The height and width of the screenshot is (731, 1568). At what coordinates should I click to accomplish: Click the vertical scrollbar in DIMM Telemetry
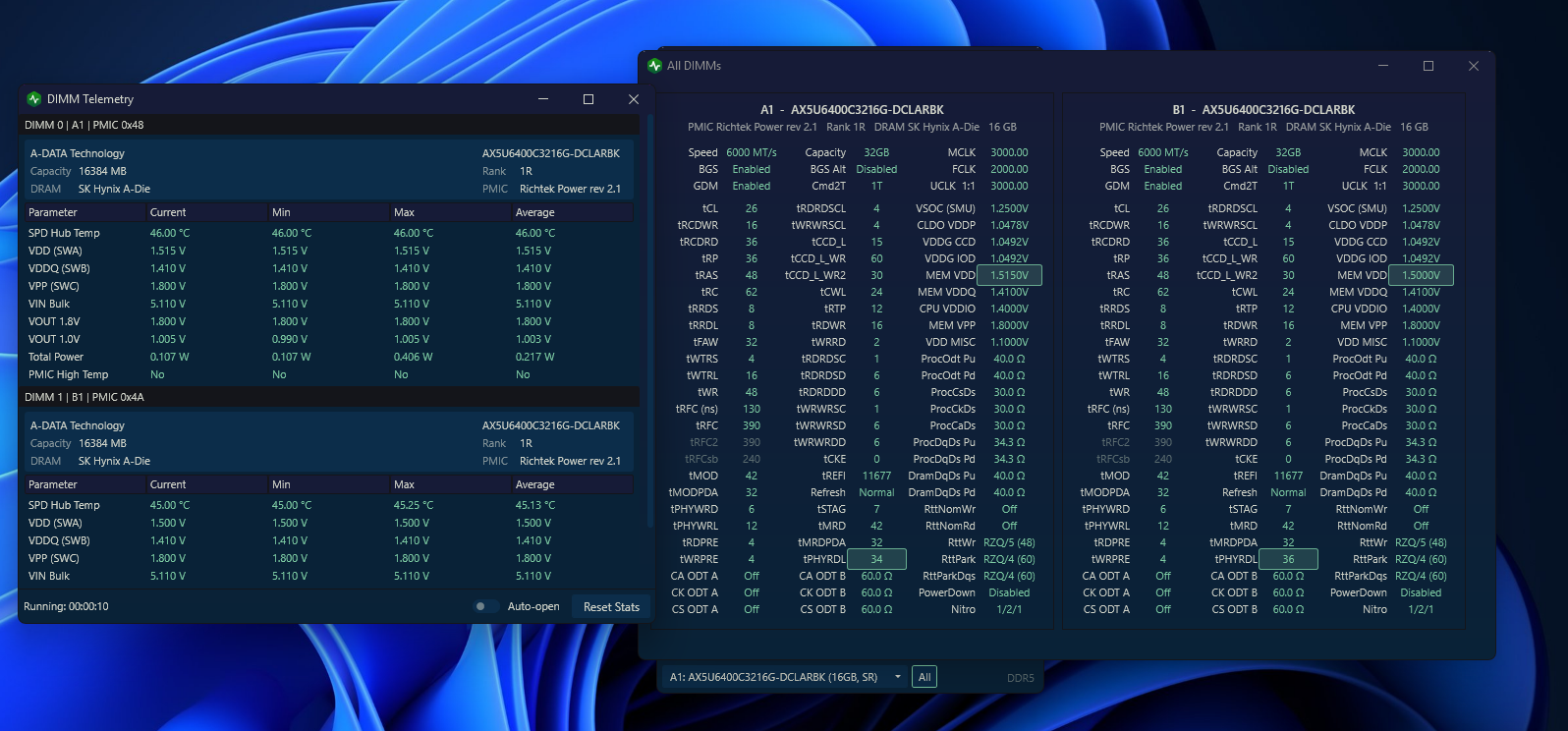tap(649, 324)
